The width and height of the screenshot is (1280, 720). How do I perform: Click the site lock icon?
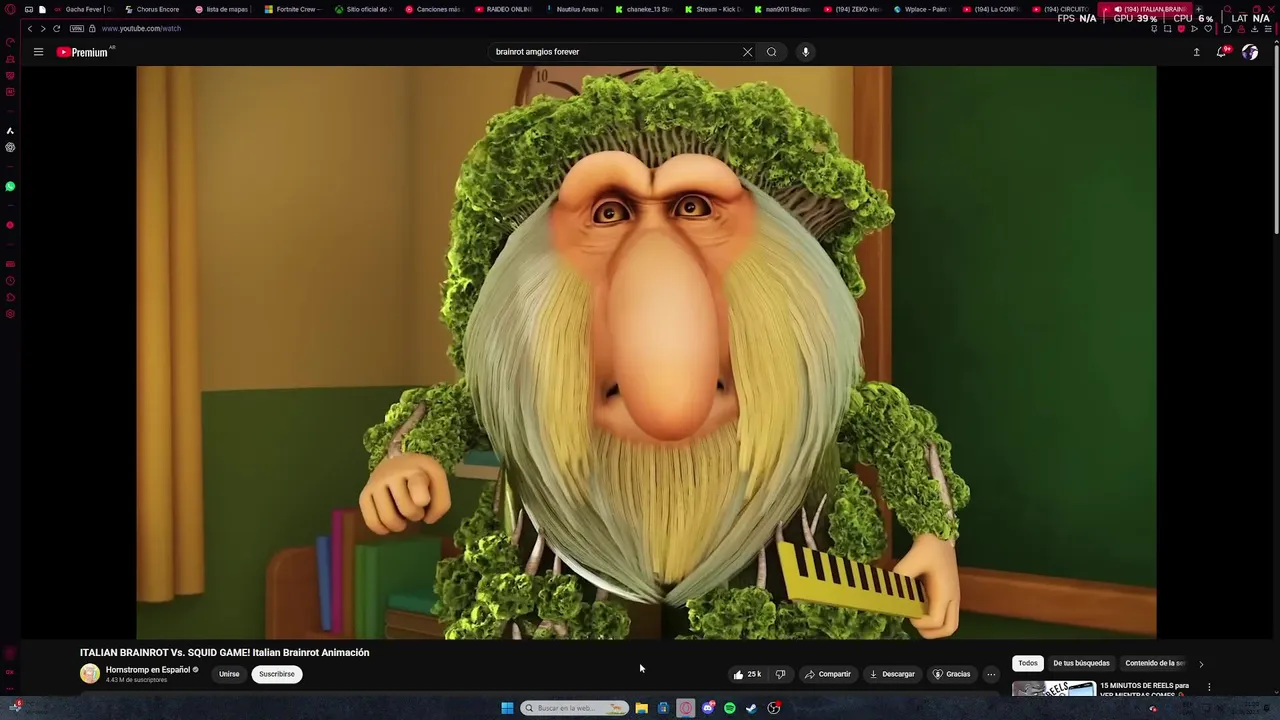coord(92,29)
